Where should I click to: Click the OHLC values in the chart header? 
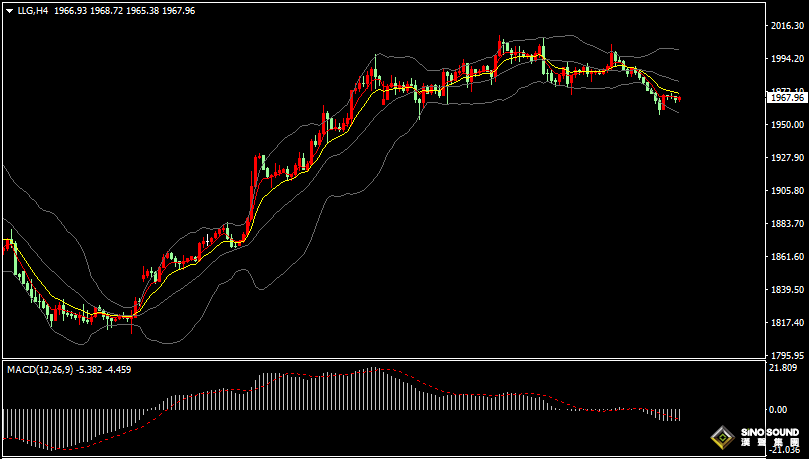[x=123, y=9]
